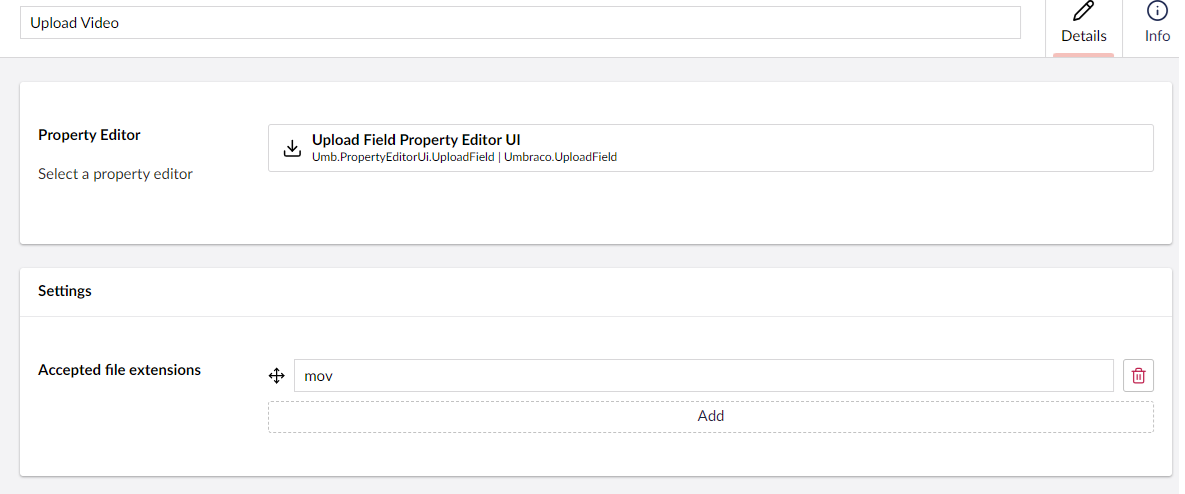
Task: Click the pencil icon above Details
Action: [1083, 11]
